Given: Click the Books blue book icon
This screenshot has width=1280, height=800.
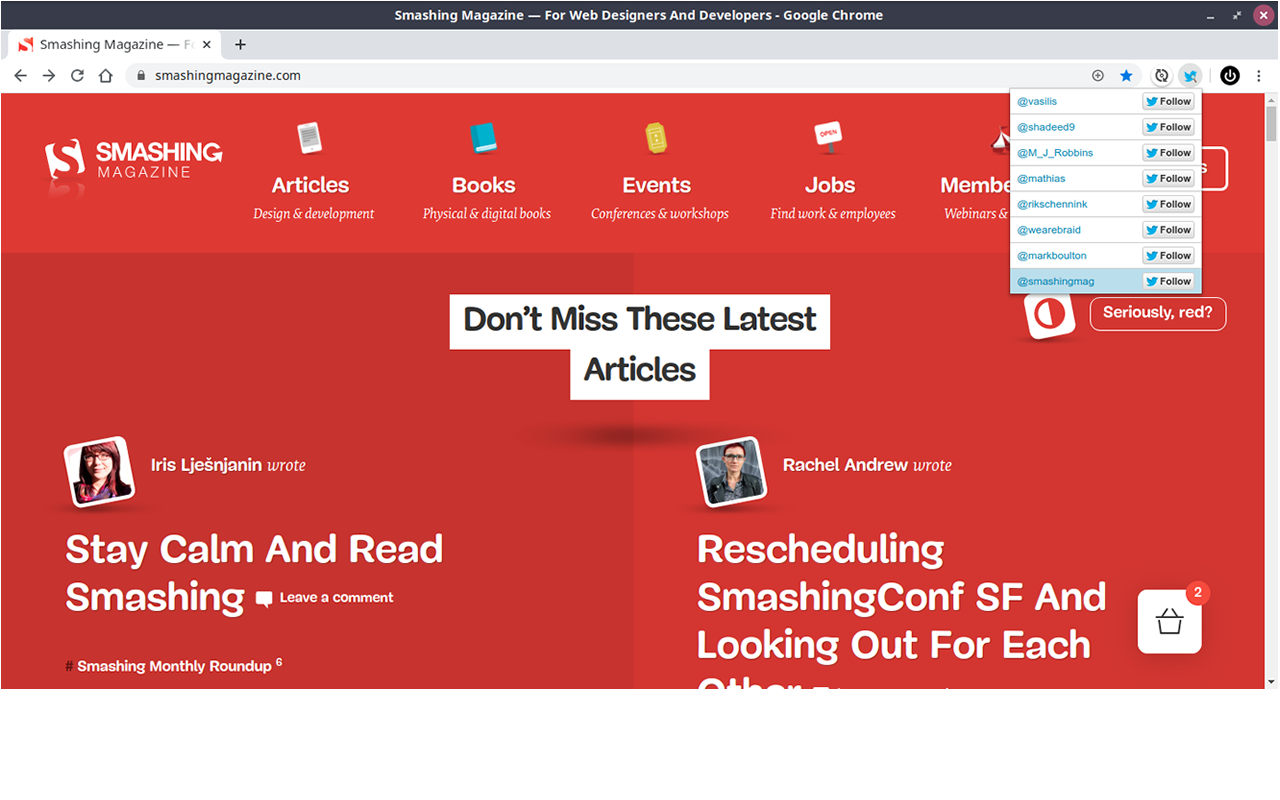Looking at the screenshot, I should [484, 137].
